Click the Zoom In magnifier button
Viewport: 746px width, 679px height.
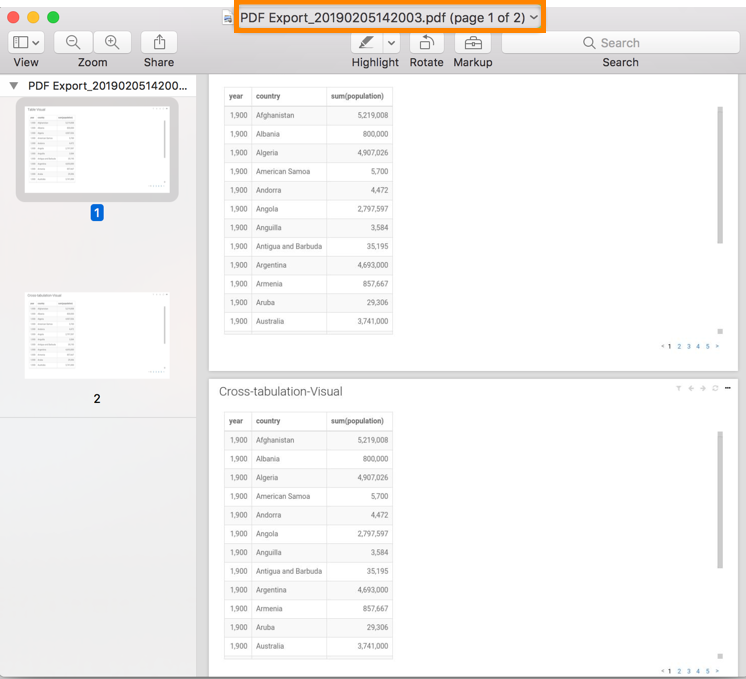tap(112, 42)
